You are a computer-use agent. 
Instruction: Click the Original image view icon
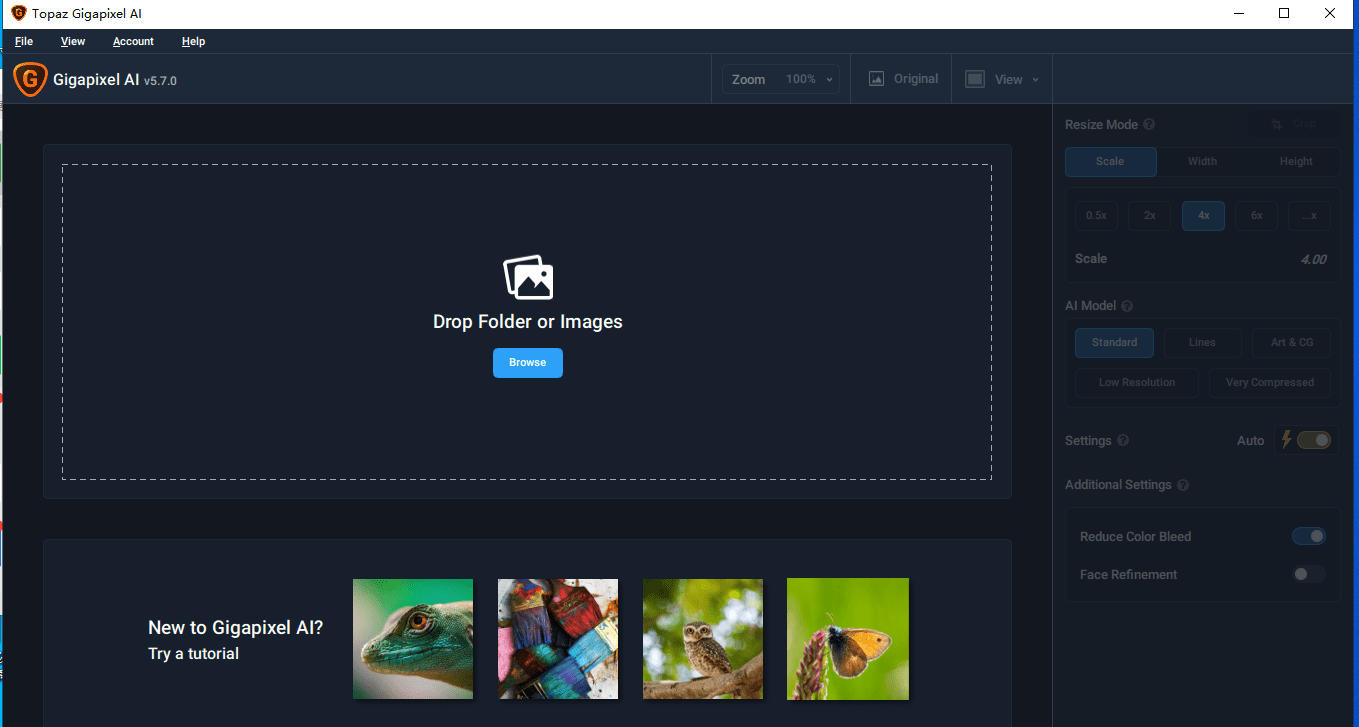pos(876,79)
